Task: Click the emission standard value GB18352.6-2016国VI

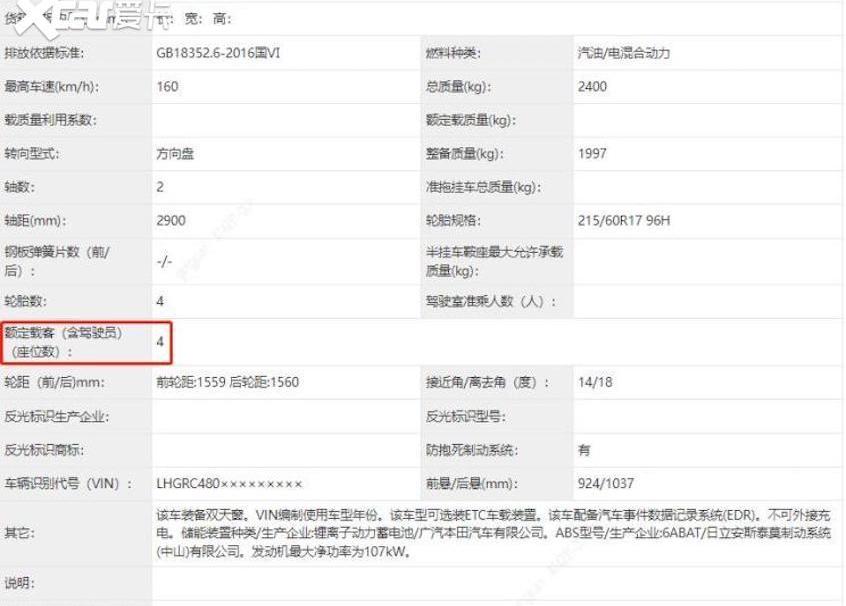Action: point(218,53)
